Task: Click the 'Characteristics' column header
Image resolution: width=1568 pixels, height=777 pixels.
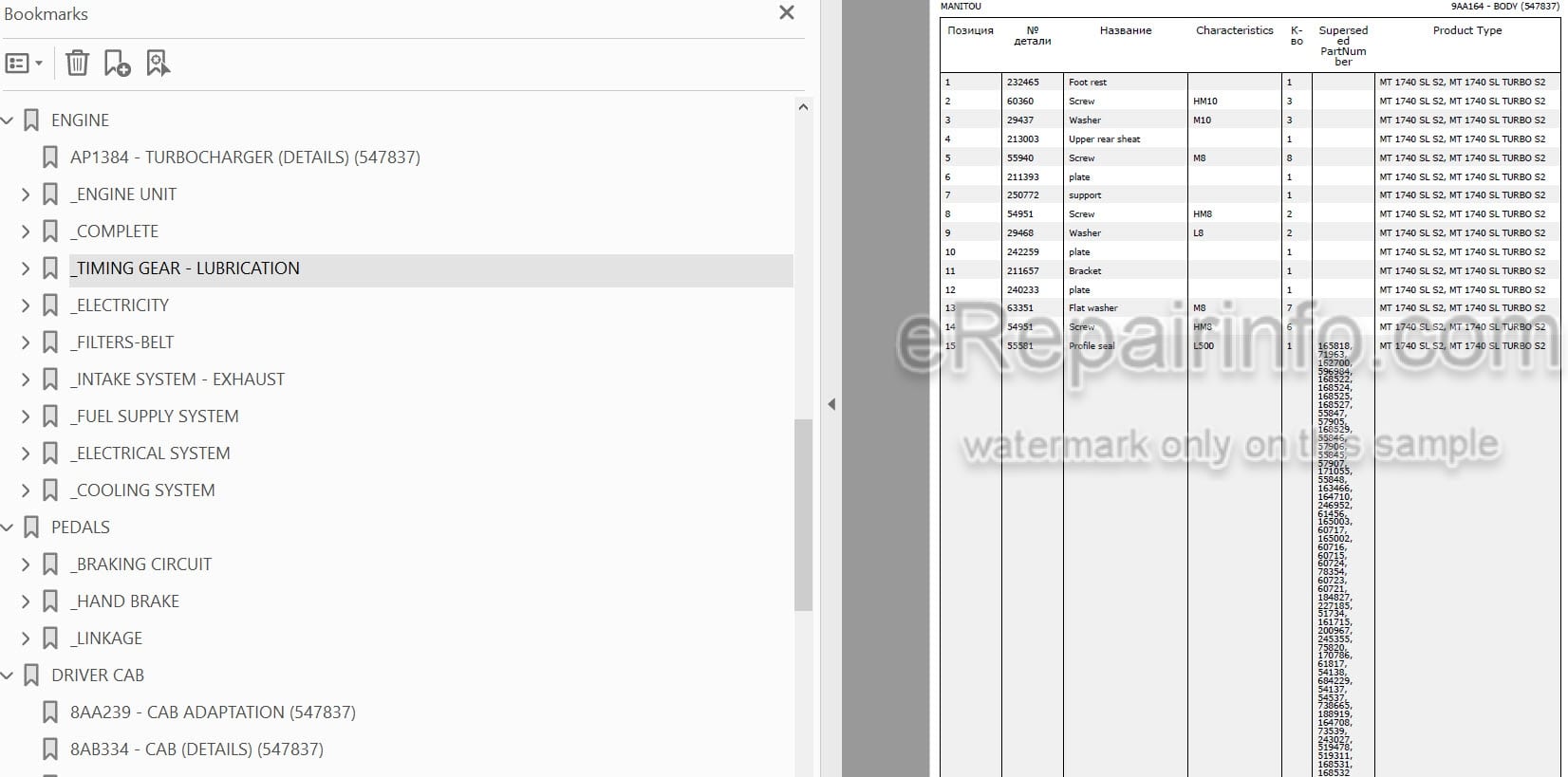Action: tap(1234, 30)
